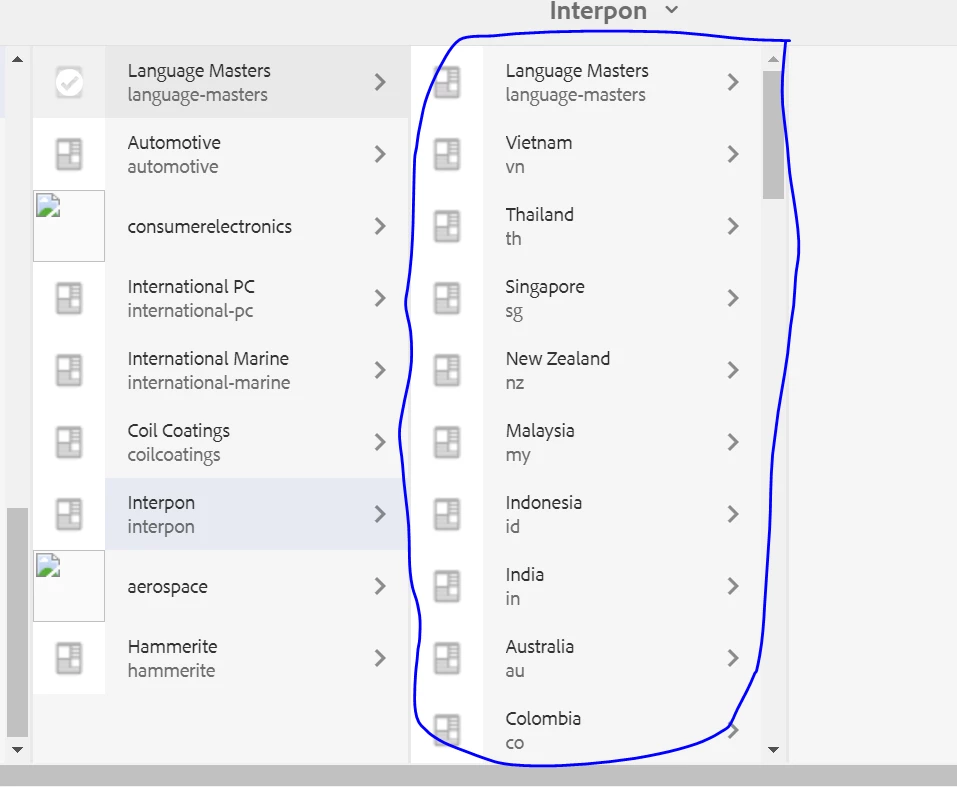Screen dimensions: 957x787
Task: Expand the Interpon chevron in left column
Action: [380, 514]
